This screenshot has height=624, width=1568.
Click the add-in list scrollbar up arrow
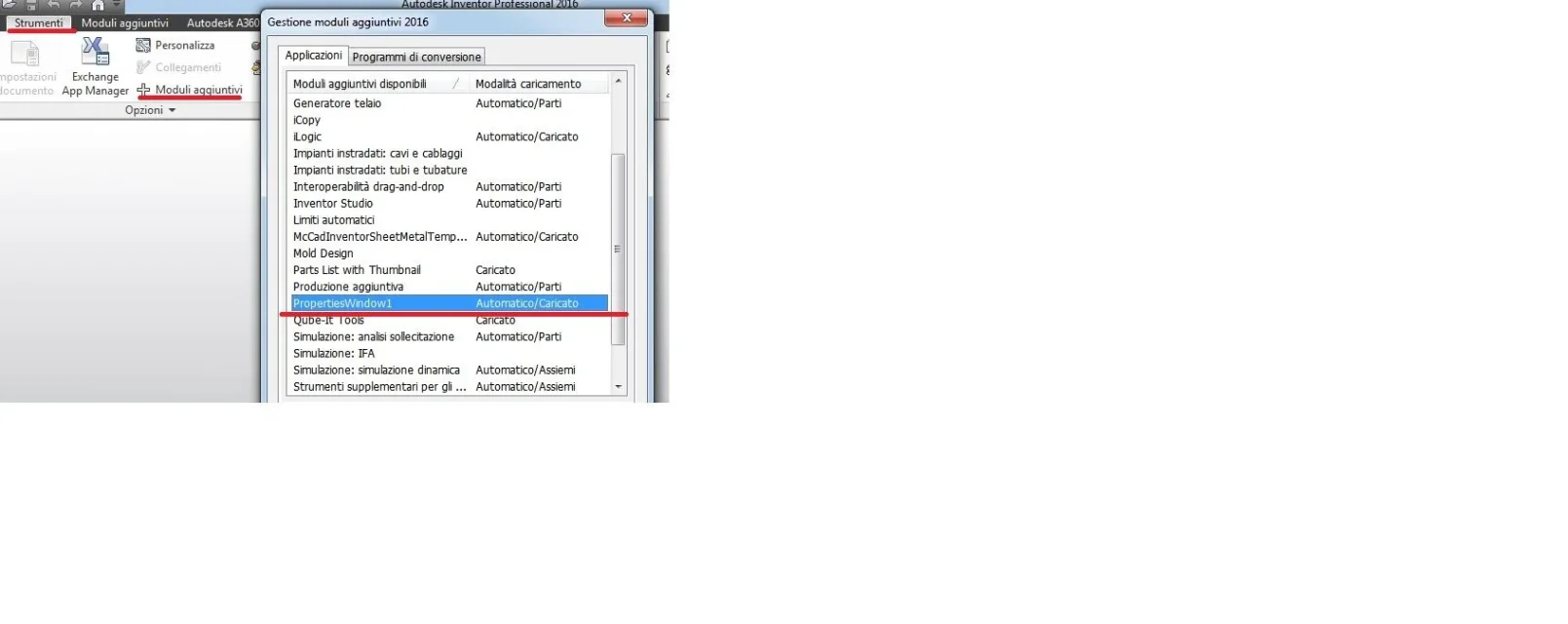coord(618,82)
